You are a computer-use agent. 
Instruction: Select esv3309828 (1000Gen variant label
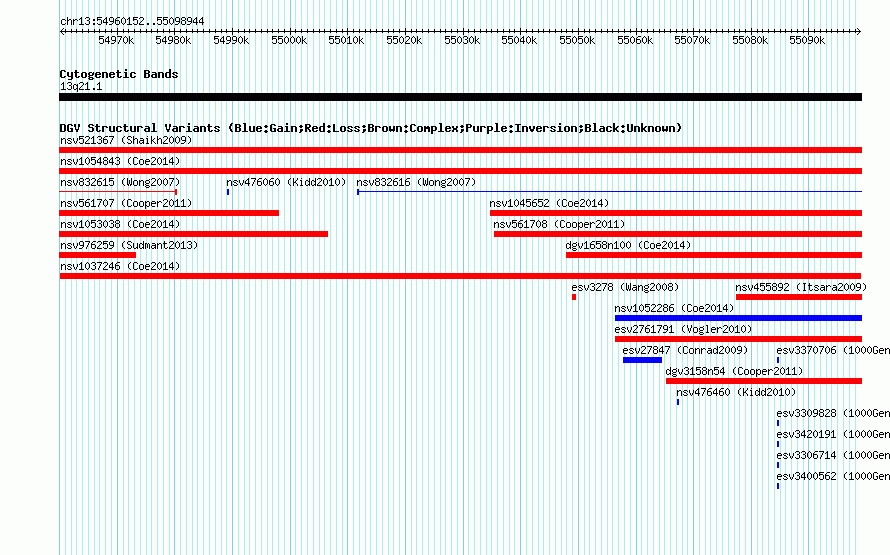[x=833, y=413]
